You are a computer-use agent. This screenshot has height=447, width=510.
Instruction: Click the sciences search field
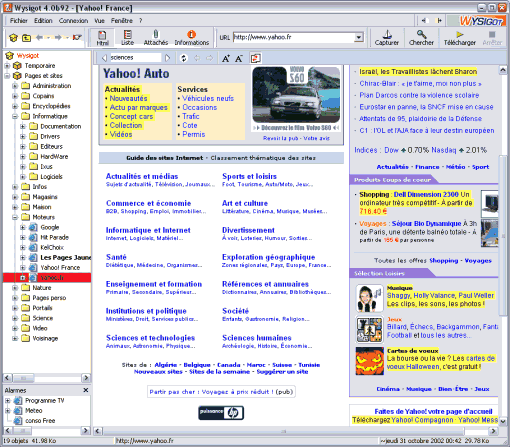pos(135,58)
